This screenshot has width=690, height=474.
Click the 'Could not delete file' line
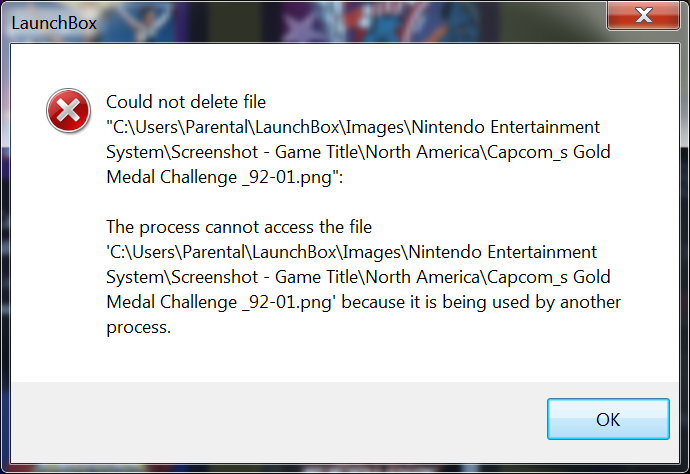(186, 102)
